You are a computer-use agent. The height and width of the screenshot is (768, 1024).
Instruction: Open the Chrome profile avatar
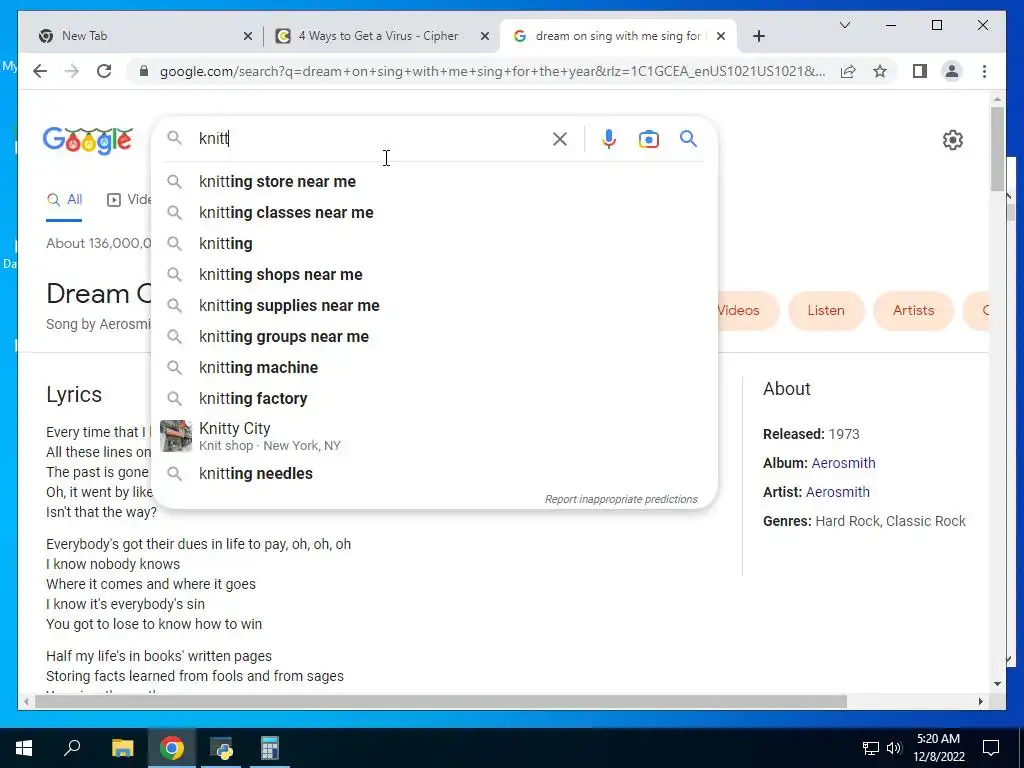click(952, 71)
